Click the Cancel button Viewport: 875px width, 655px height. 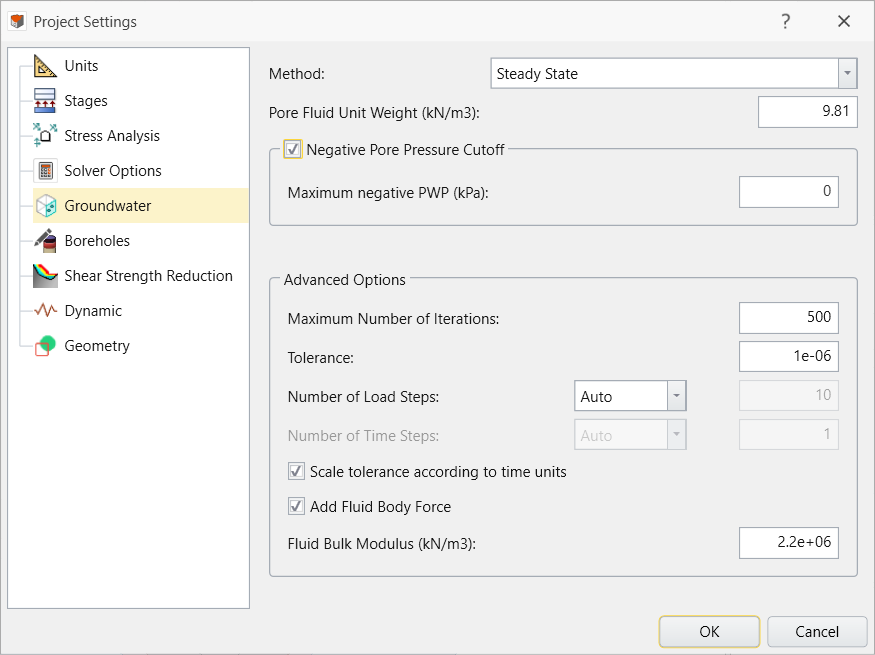(x=816, y=632)
